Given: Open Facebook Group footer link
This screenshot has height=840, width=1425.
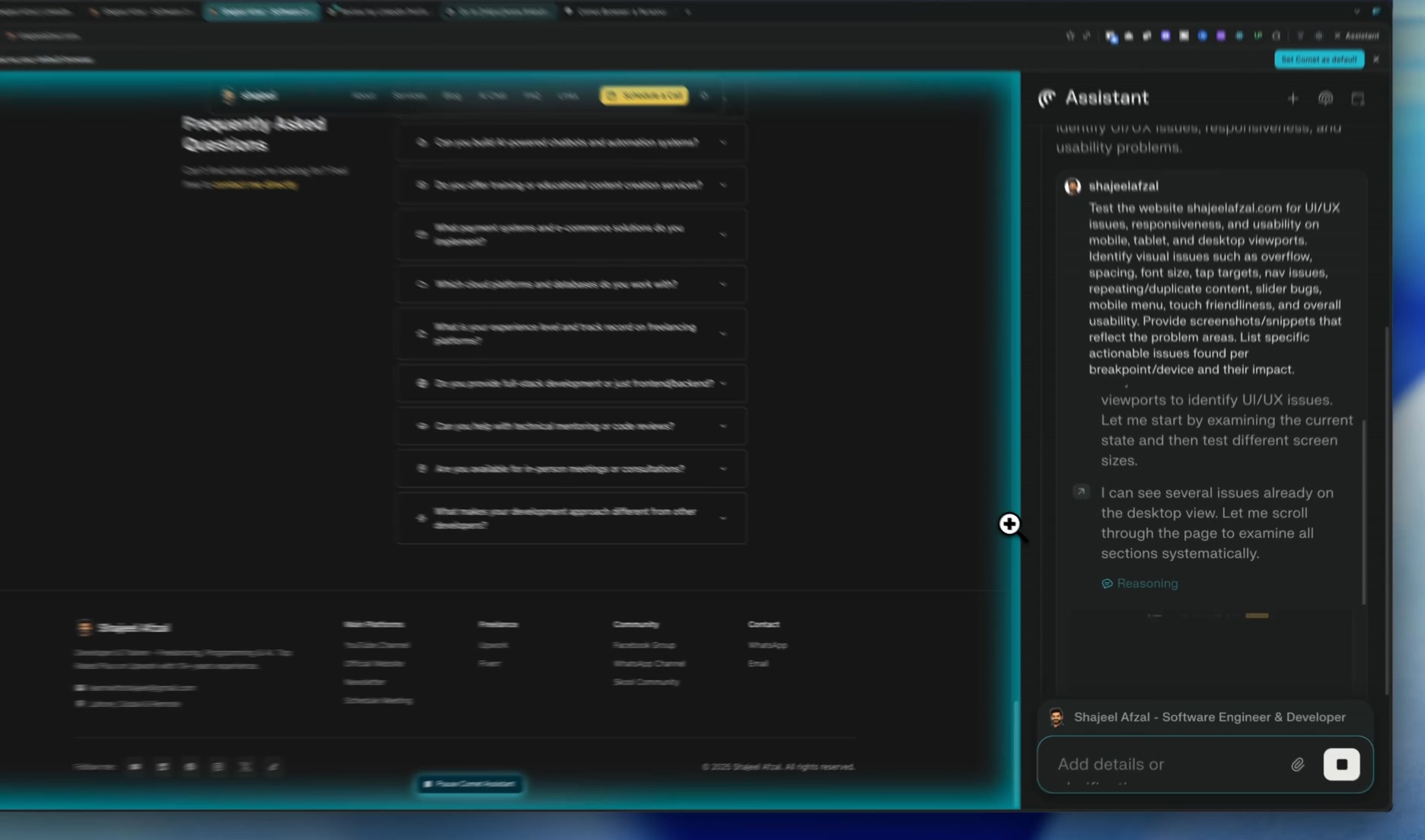Looking at the screenshot, I should coord(644,644).
